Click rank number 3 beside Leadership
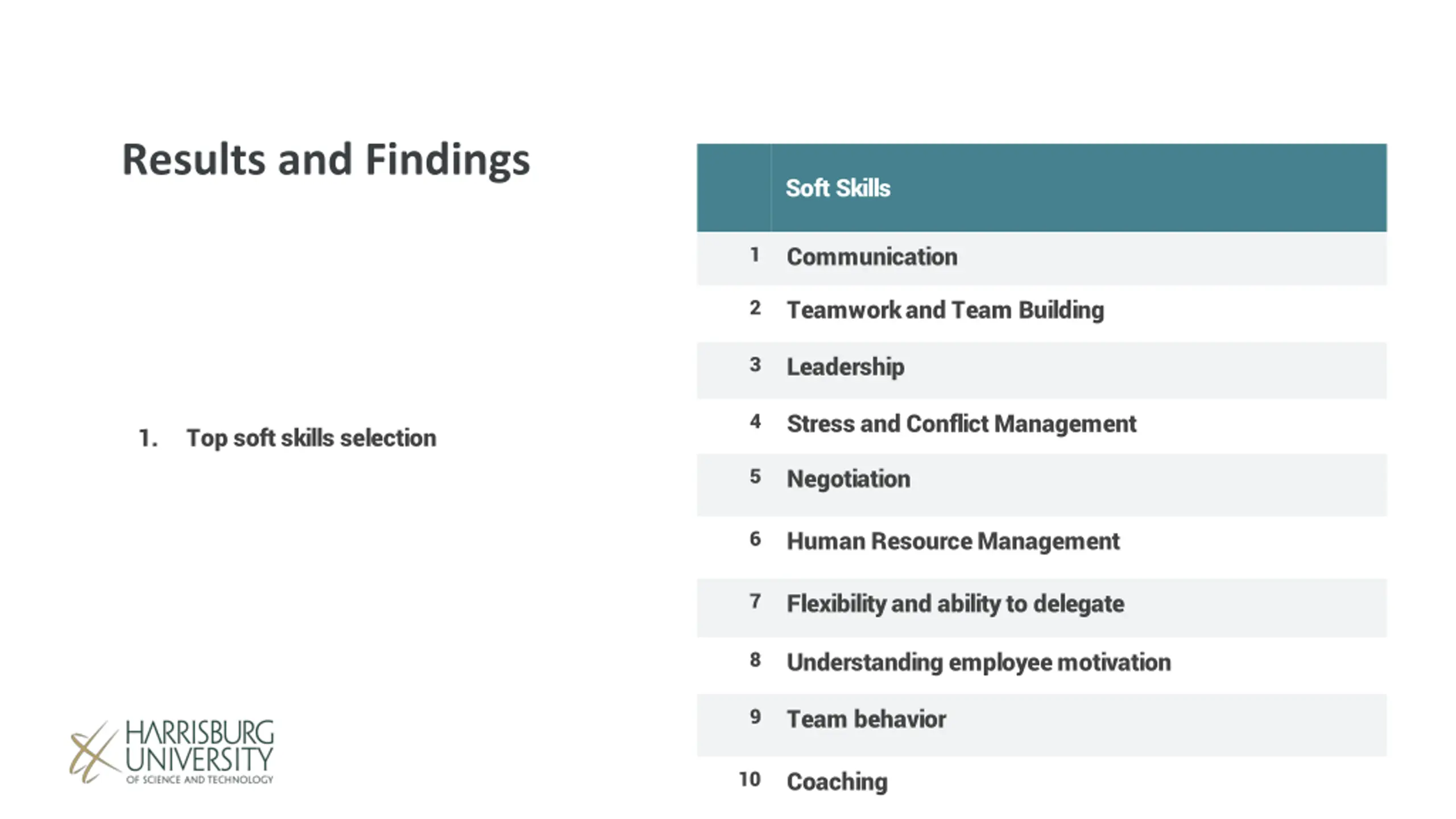This screenshot has height=819, width=1456. 755,365
